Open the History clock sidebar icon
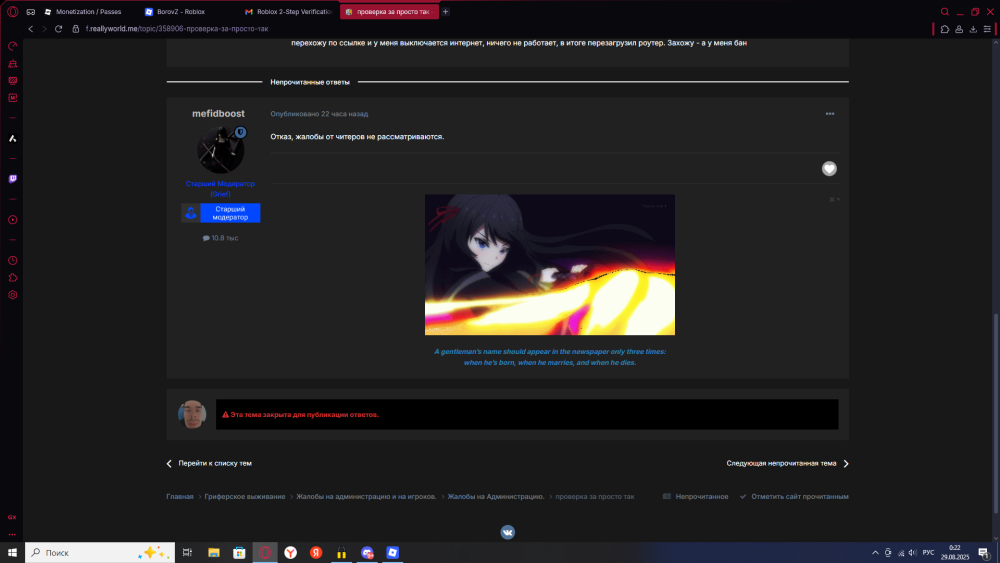The image size is (1000, 563). 12,261
